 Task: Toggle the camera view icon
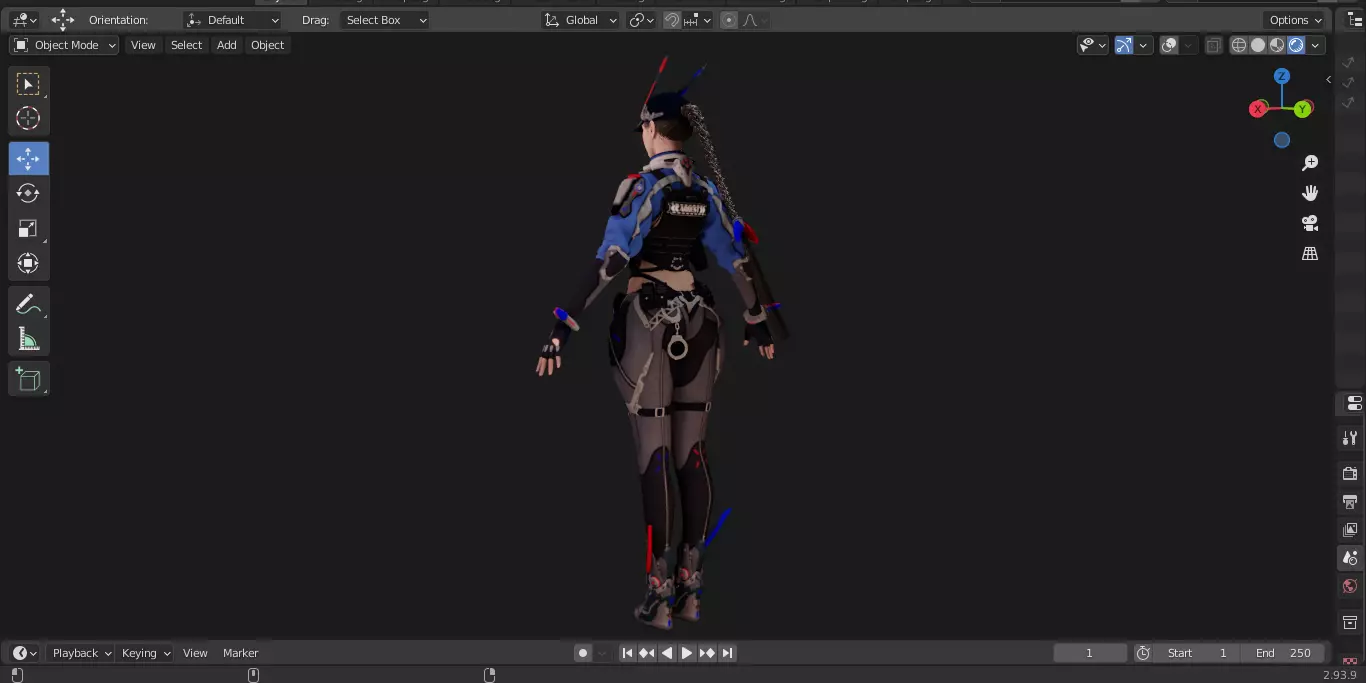1310,223
